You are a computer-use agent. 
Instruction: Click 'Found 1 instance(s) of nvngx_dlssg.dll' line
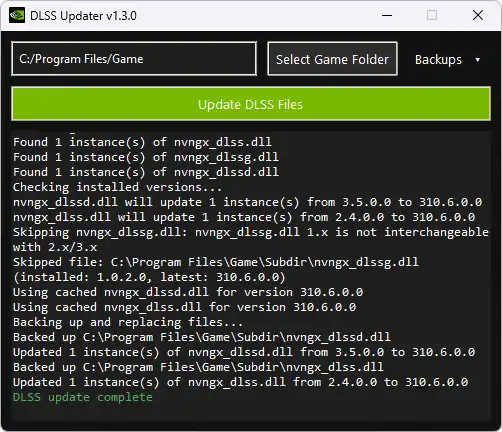(146, 157)
